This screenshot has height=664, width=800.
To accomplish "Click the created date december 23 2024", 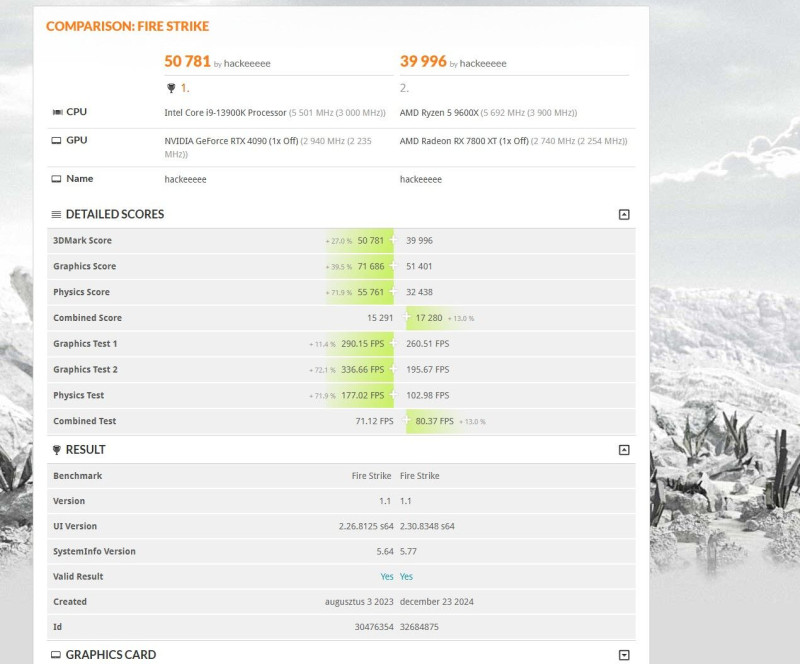I will pyautogui.click(x=437, y=602).
